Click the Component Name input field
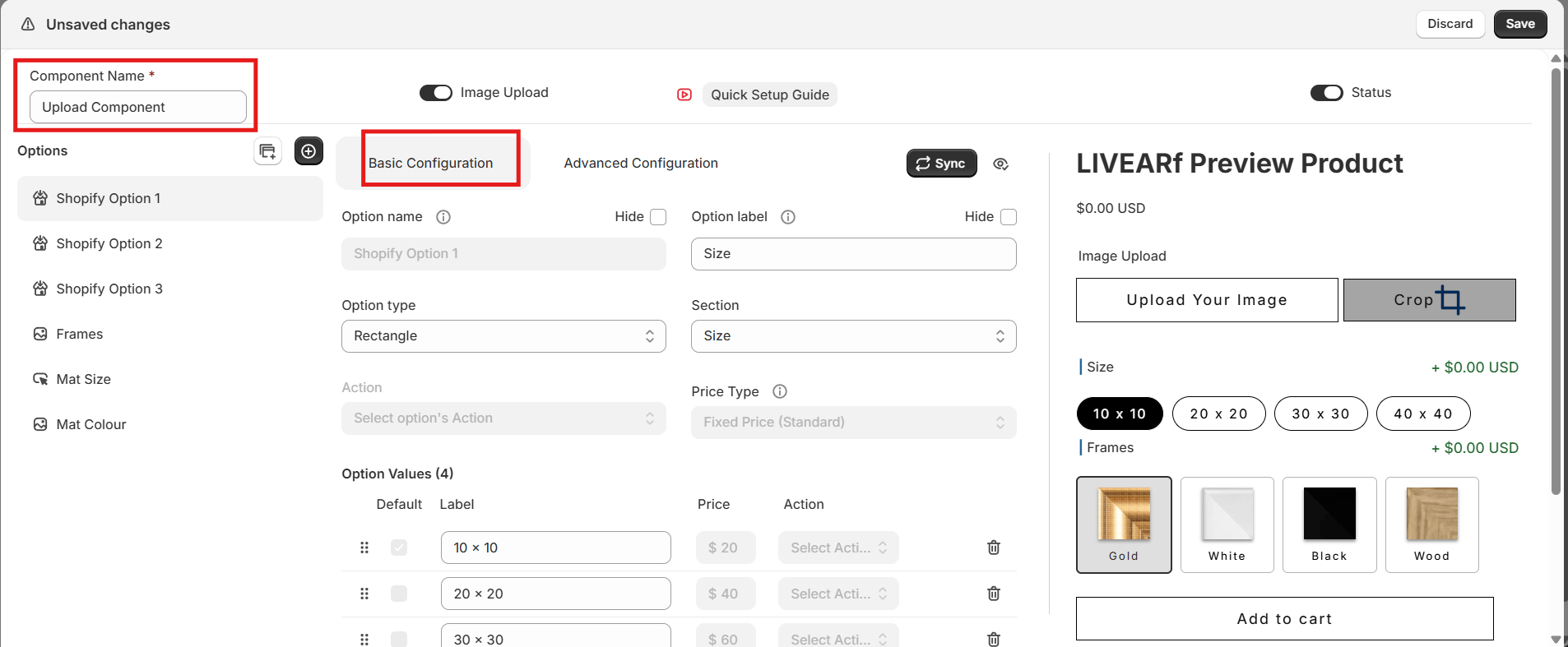The height and width of the screenshot is (647, 1568). click(138, 107)
